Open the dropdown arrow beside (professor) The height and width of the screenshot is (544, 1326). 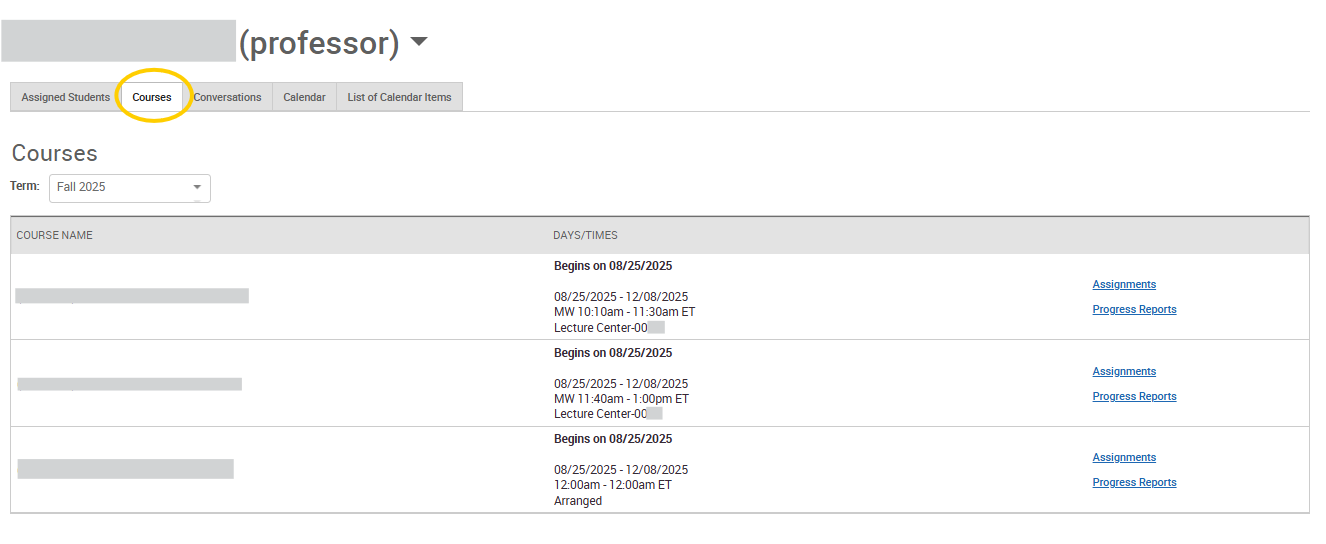click(x=419, y=42)
